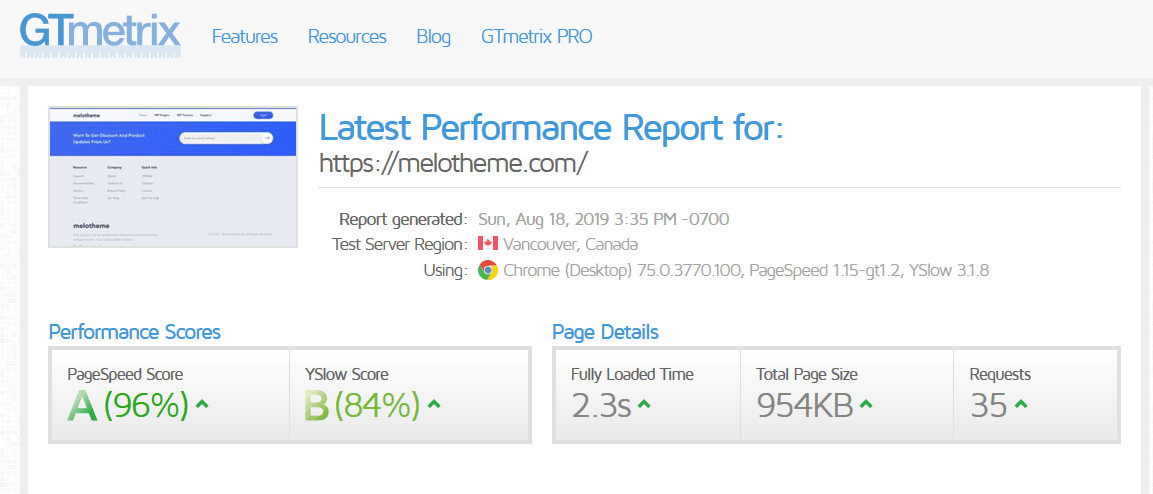Click the https://melotheme.com/ URL
Image resolution: width=1153 pixels, height=494 pixels.
(x=452, y=163)
